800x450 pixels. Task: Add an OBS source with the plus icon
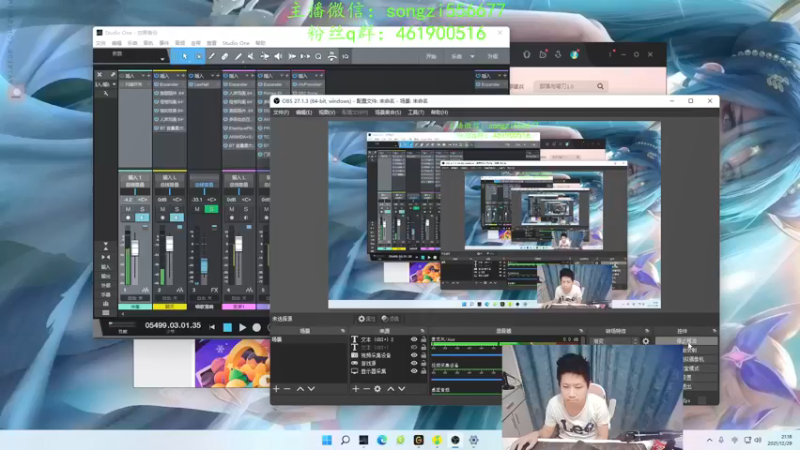(x=356, y=389)
